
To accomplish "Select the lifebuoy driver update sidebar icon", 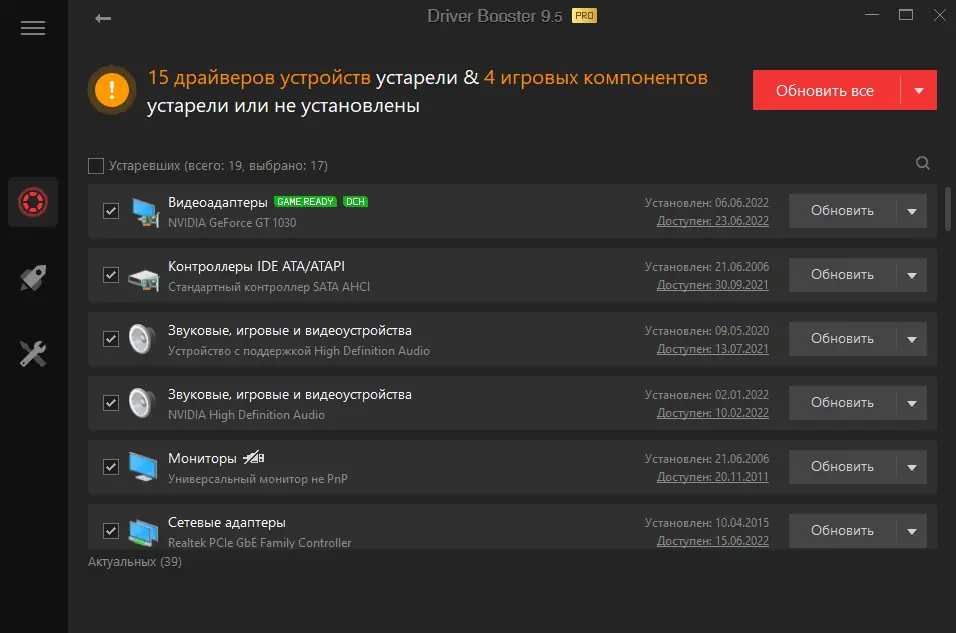I will (33, 203).
